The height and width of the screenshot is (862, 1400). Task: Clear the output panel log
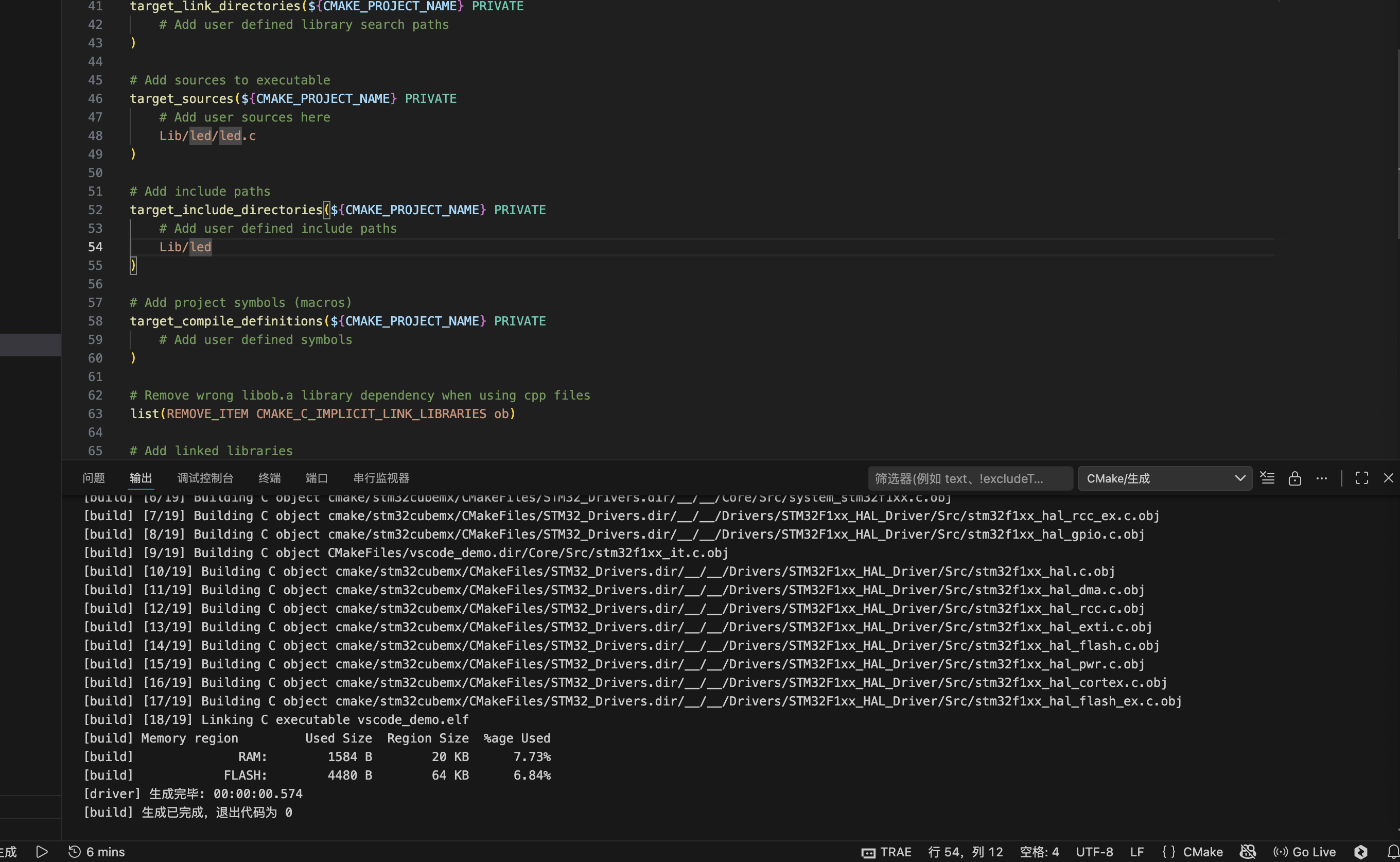point(1267,478)
